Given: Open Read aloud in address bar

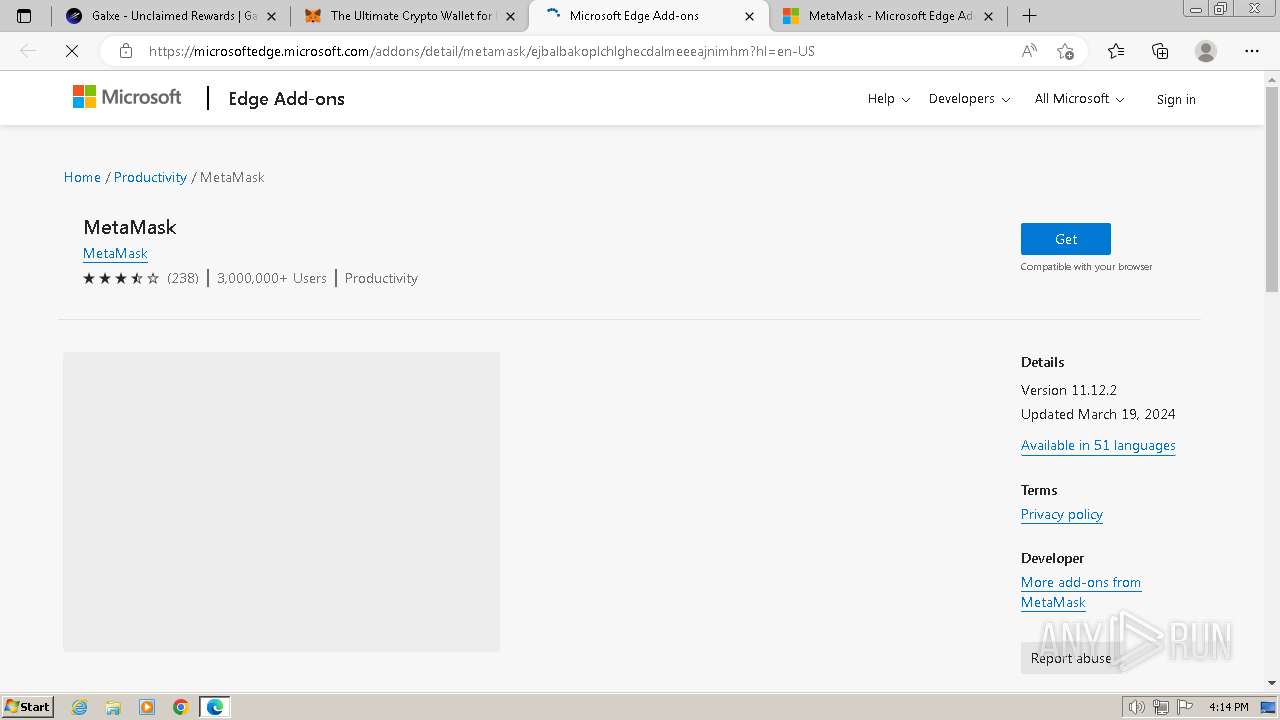Looking at the screenshot, I should click(x=1029, y=51).
